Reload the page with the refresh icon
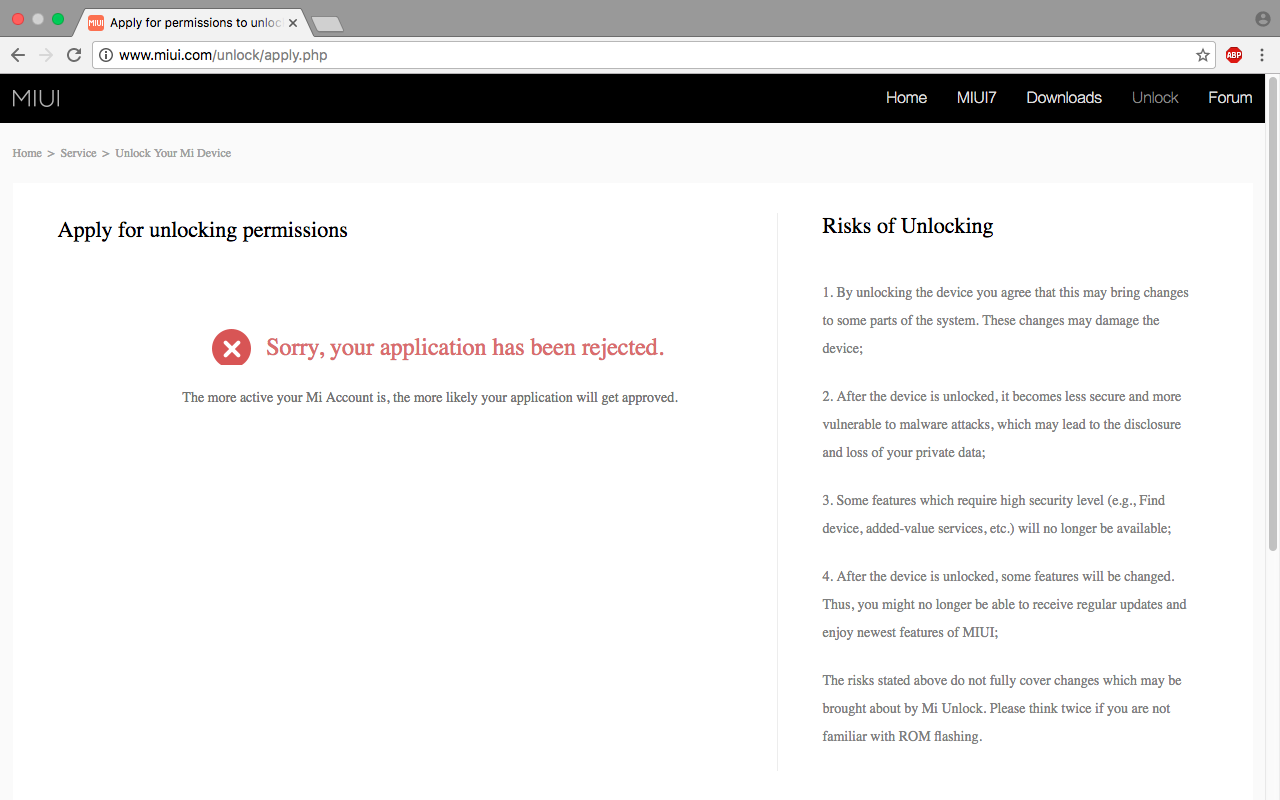 (x=74, y=55)
